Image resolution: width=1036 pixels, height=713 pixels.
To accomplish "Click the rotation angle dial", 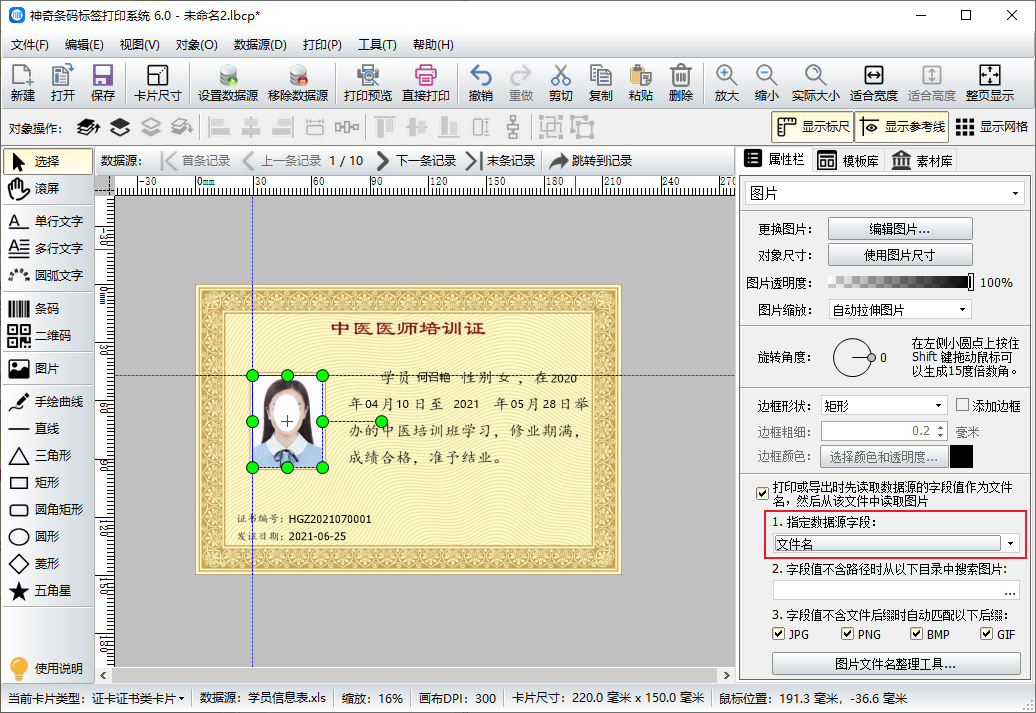I will point(852,357).
